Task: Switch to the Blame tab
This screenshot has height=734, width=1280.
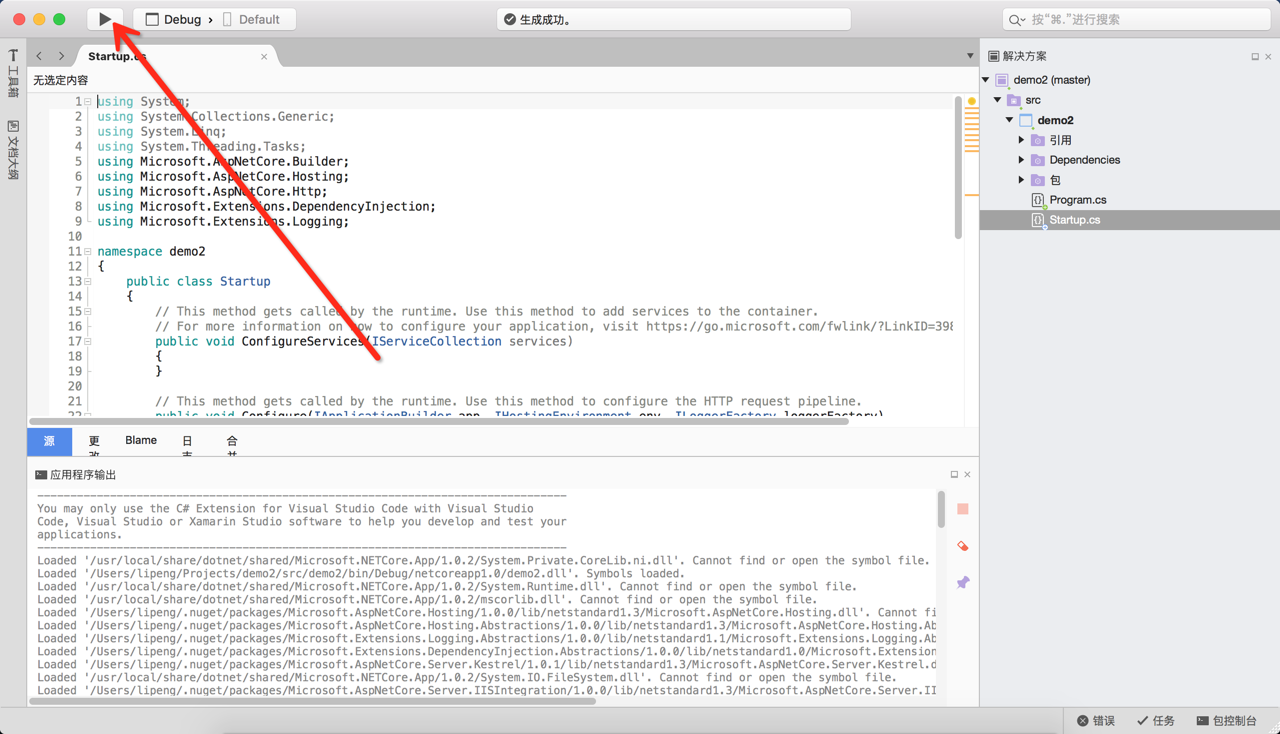Action: (141, 441)
